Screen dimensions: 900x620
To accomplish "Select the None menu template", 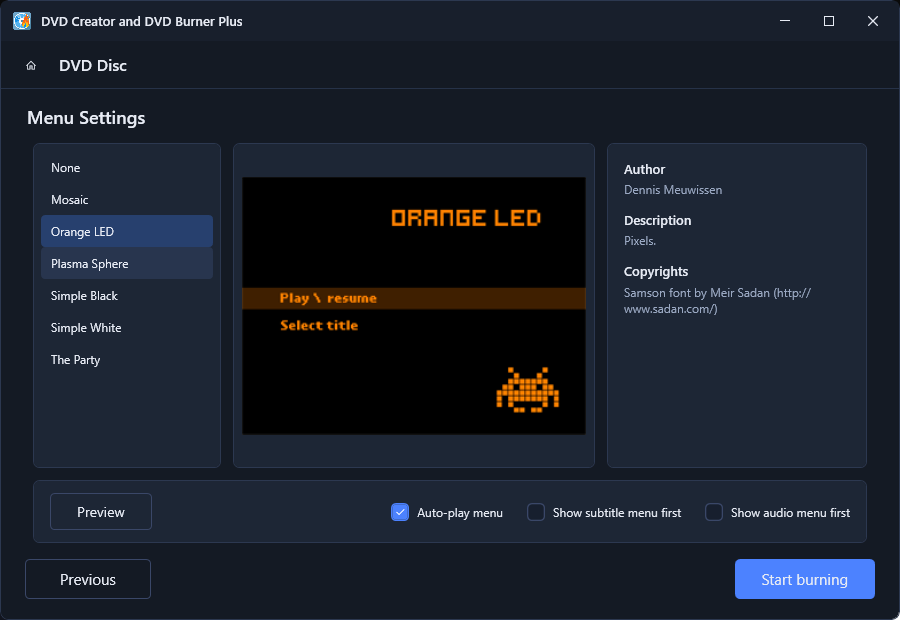I will [127, 168].
